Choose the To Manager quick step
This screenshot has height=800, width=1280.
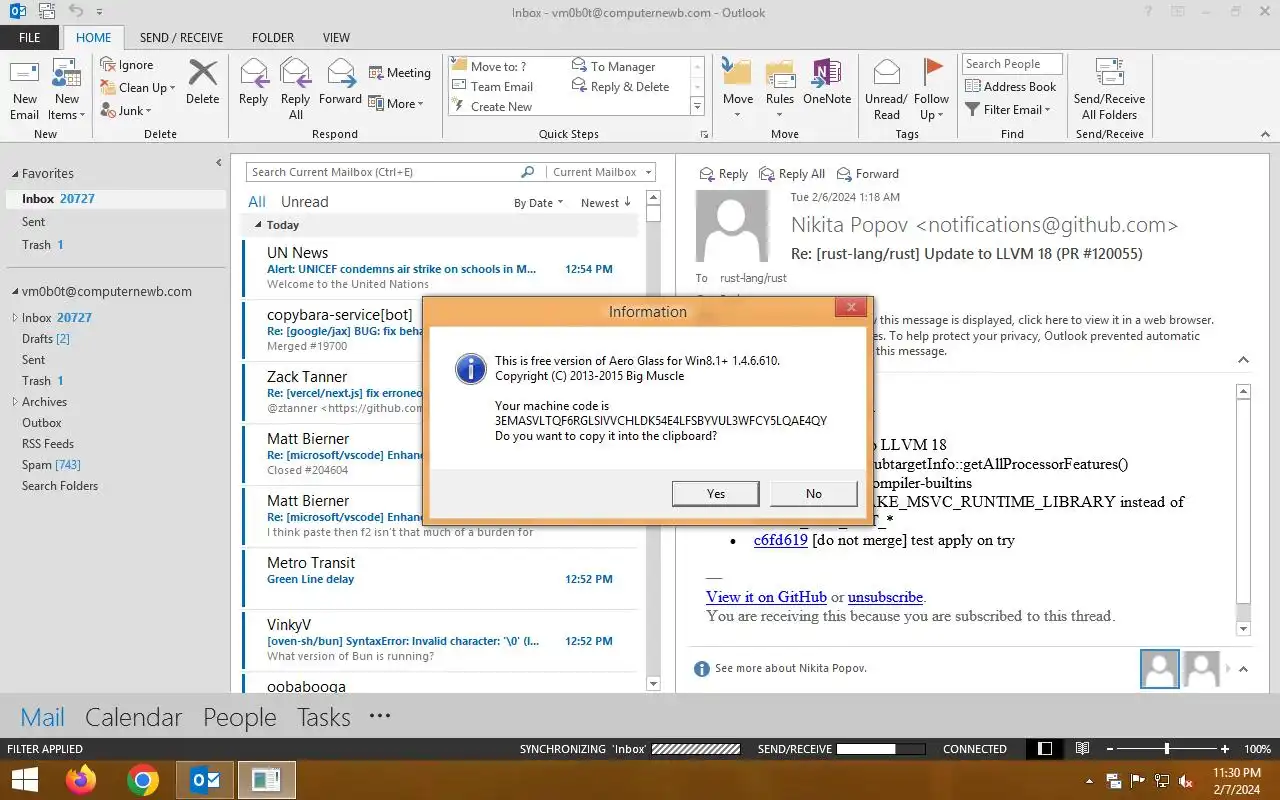pyautogui.click(x=613, y=67)
